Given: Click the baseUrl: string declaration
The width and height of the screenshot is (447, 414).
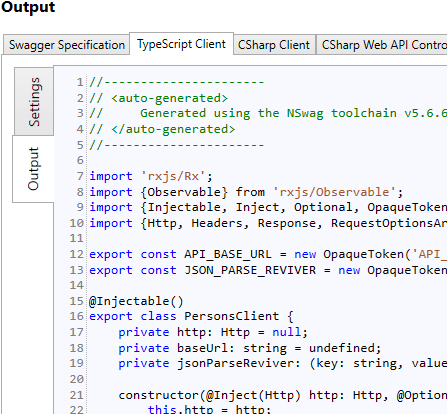Looking at the screenshot, I should pos(232,348).
